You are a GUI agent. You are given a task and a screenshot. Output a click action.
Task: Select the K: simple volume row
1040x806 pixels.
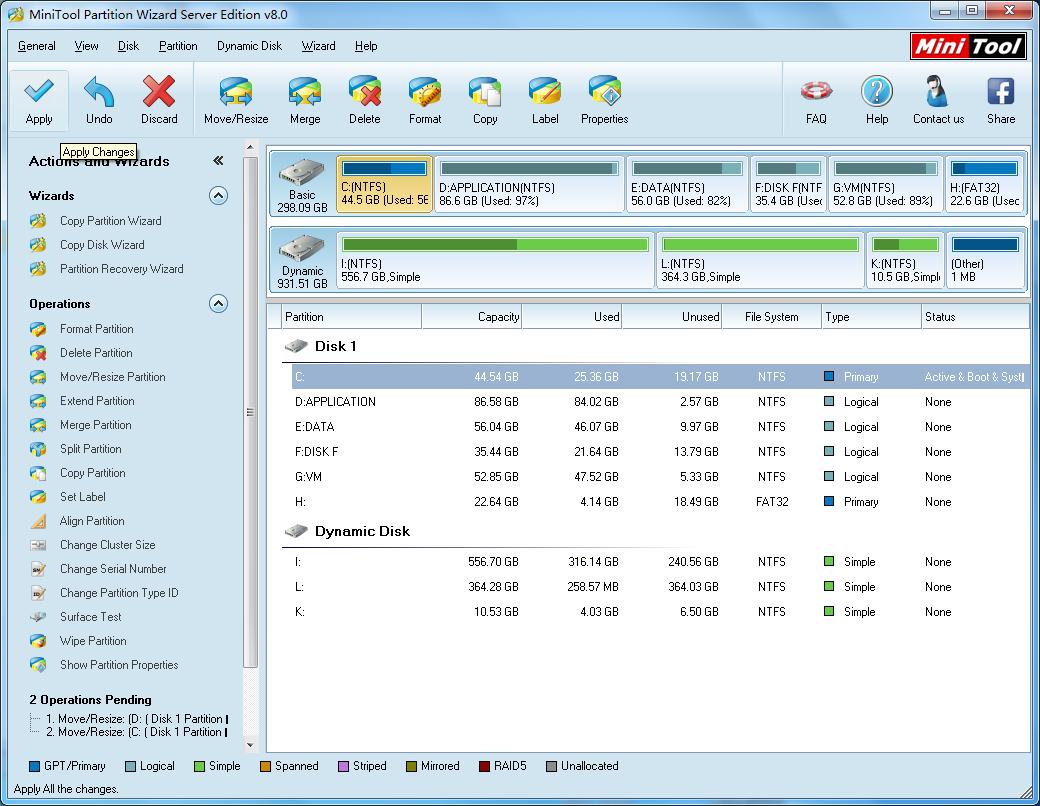(661, 612)
